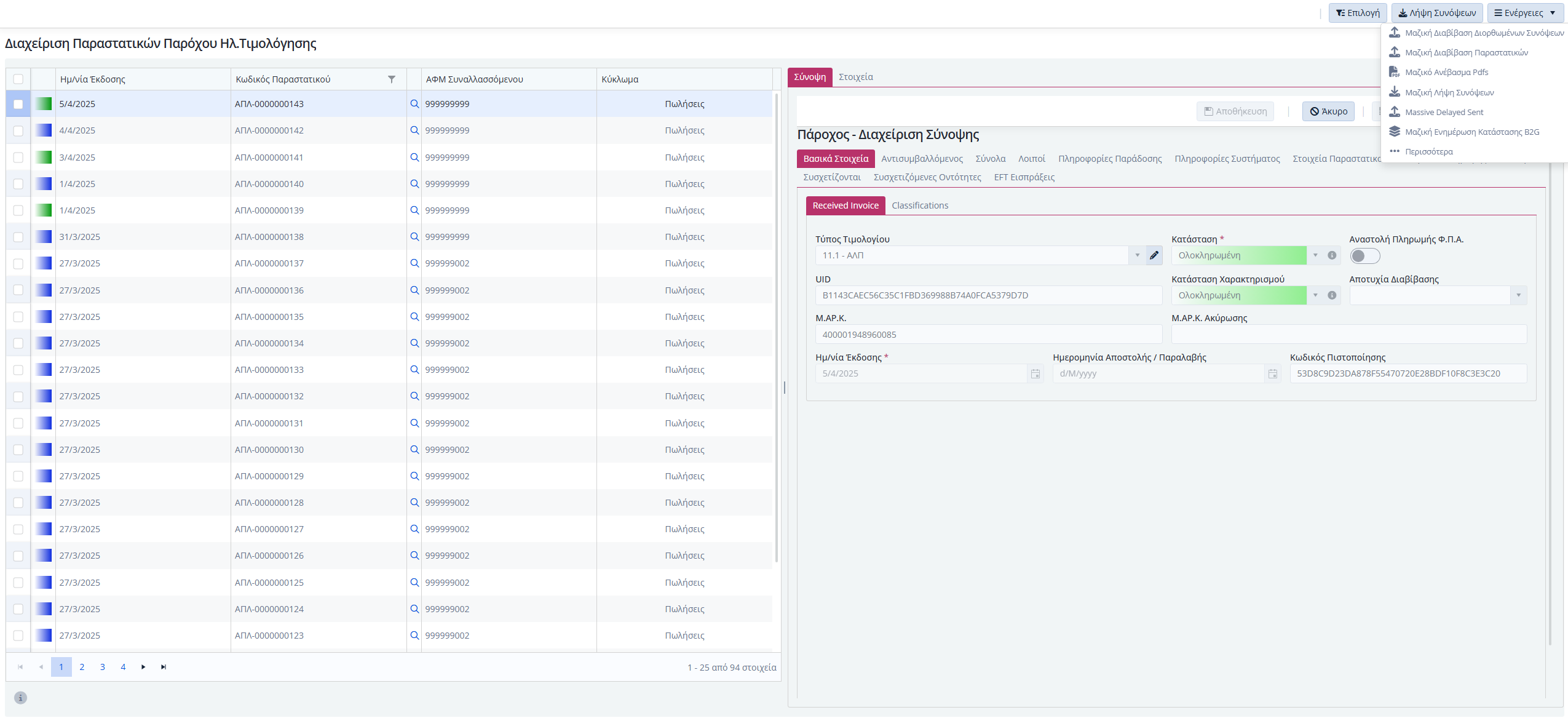Toggle select-all checkbox in grid header
The height and width of the screenshot is (718, 1568).
[x=18, y=79]
